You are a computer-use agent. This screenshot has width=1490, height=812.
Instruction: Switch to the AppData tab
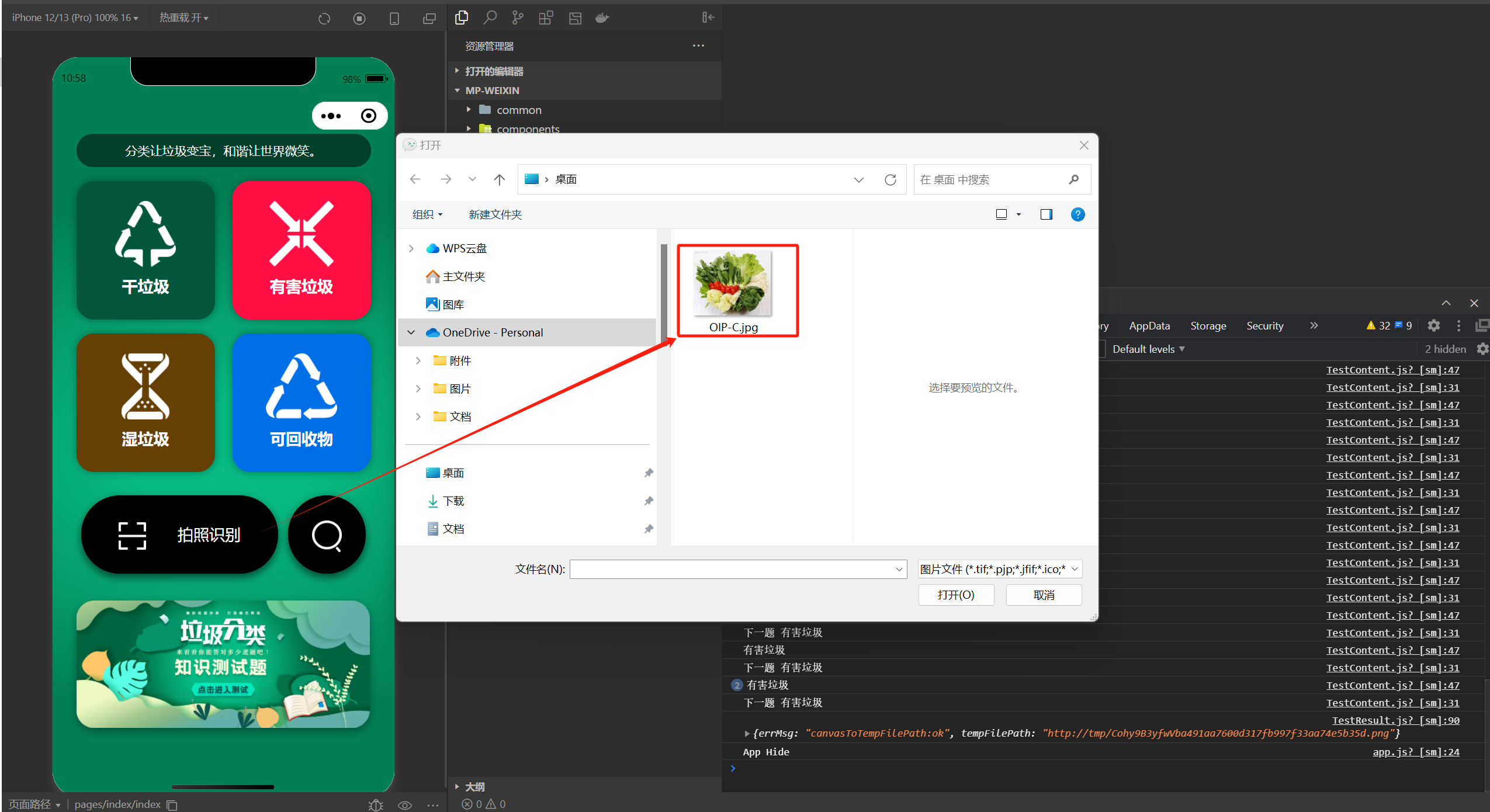tap(1149, 326)
